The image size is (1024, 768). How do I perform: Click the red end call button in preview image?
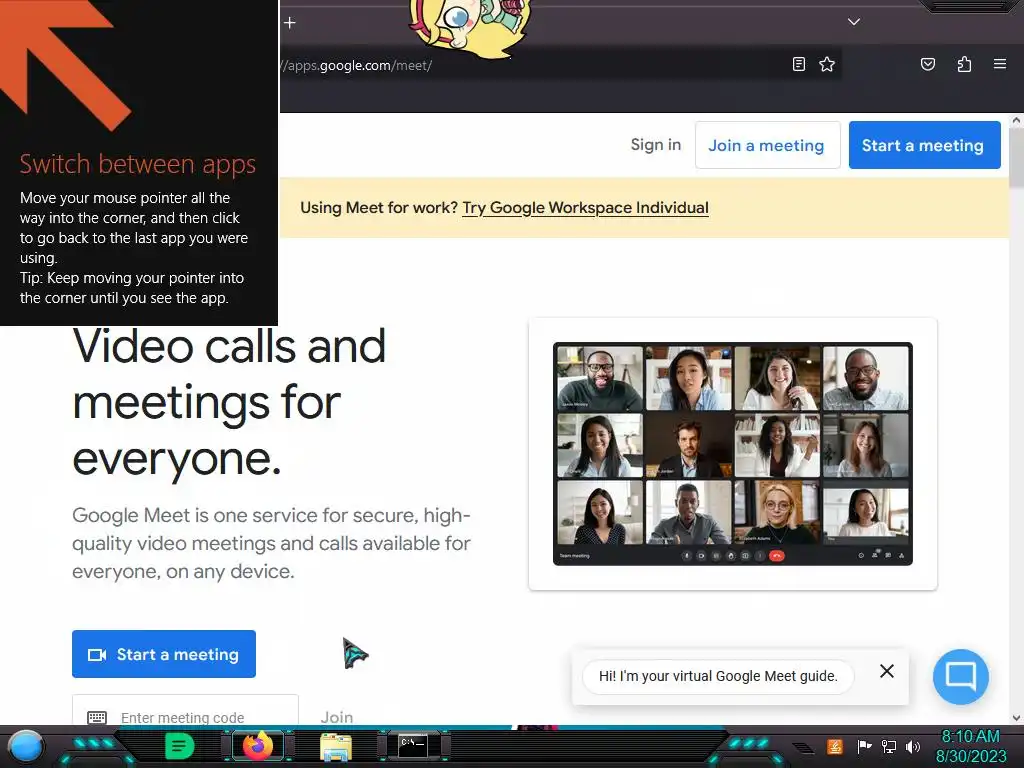[776, 556]
